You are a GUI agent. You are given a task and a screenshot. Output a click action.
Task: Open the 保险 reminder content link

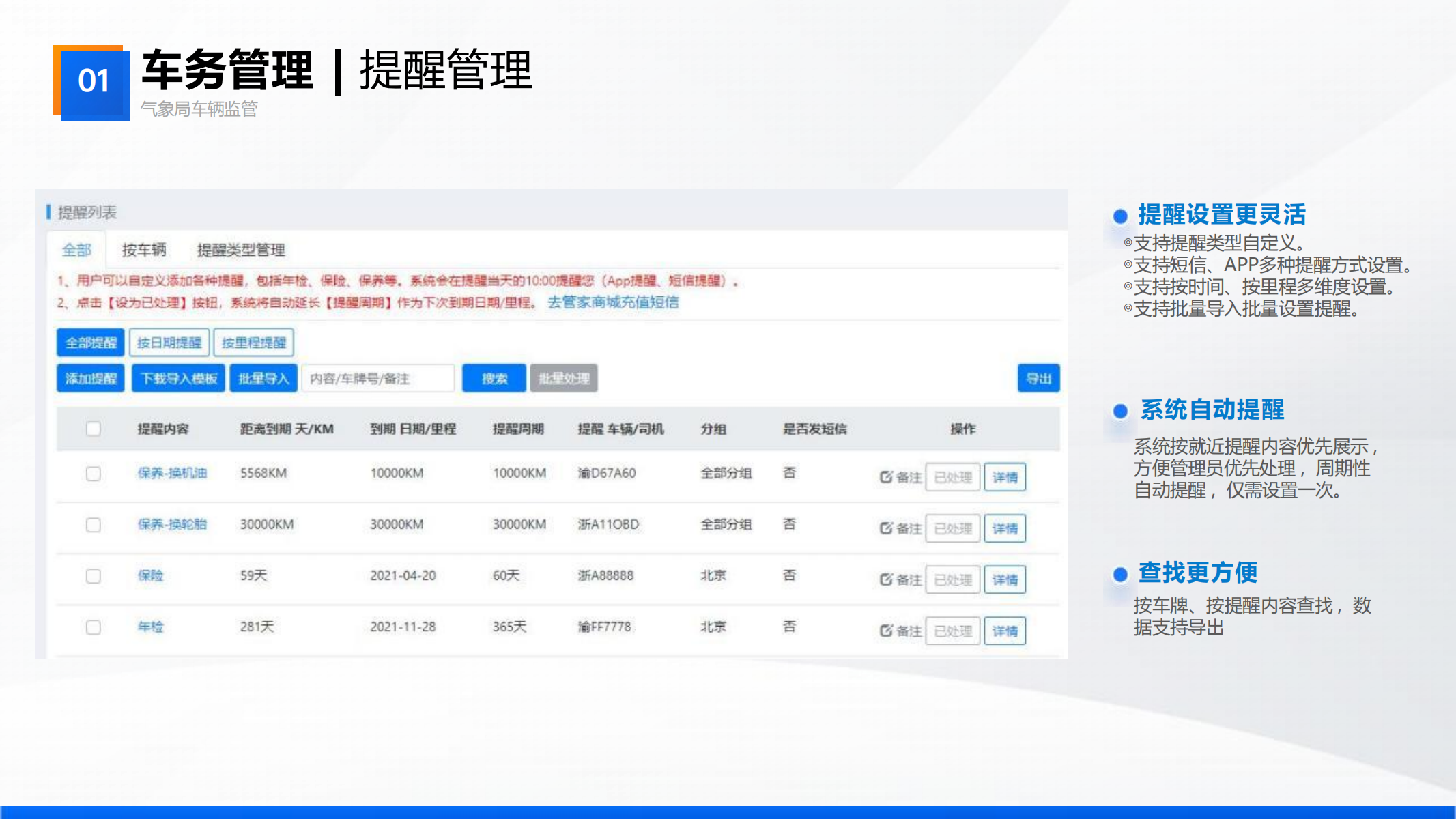[x=150, y=575]
